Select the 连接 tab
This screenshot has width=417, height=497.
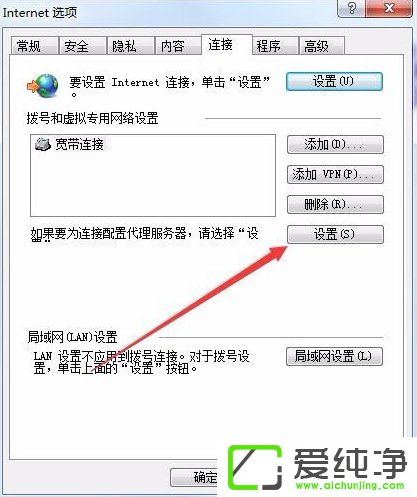click(227, 45)
